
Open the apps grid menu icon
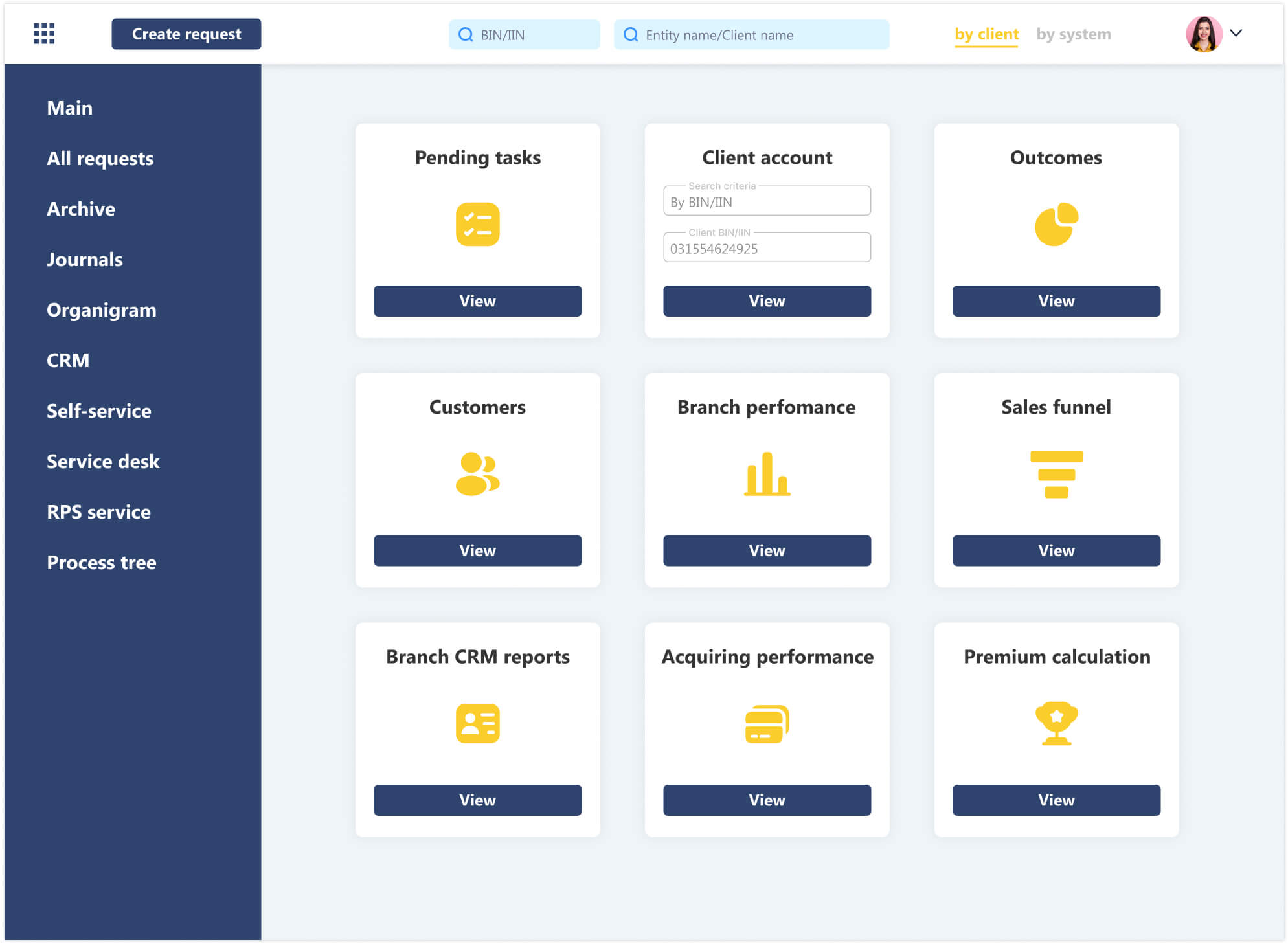43,34
